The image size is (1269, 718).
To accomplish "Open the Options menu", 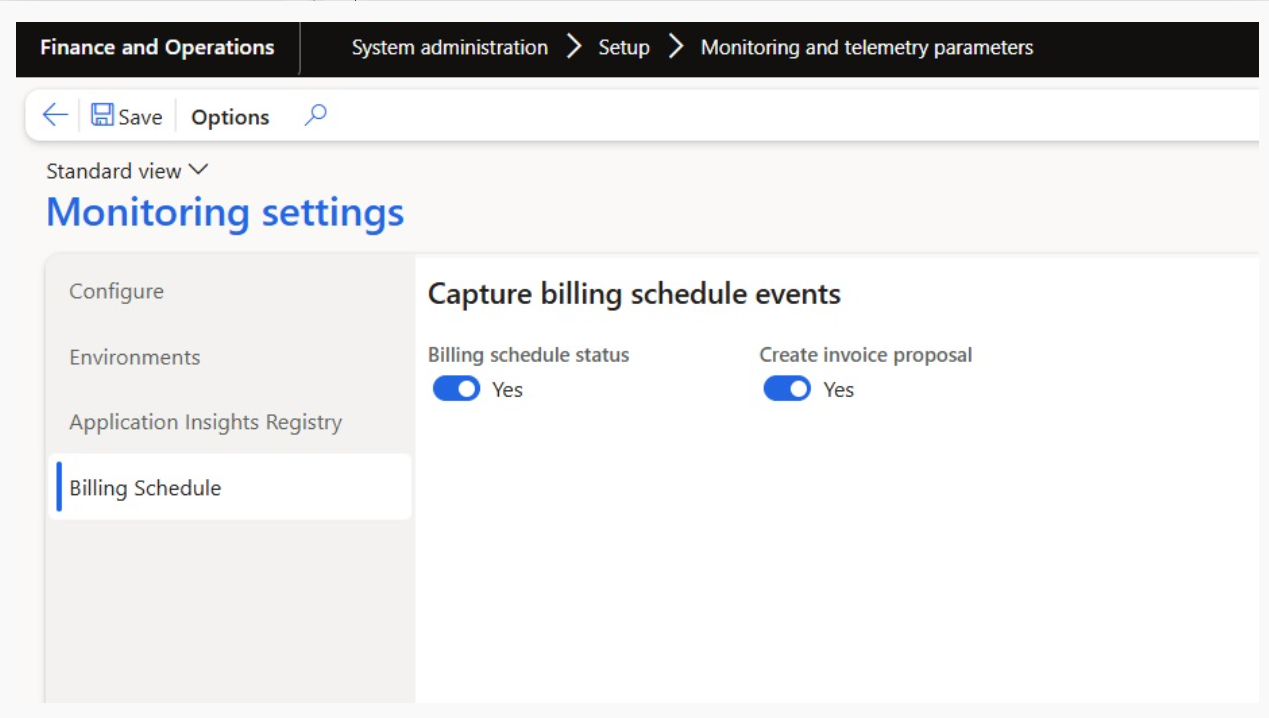I will pos(230,117).
